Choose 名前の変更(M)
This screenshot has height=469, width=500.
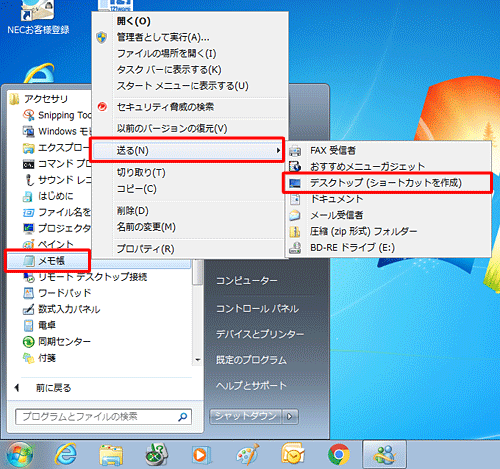tap(146, 227)
